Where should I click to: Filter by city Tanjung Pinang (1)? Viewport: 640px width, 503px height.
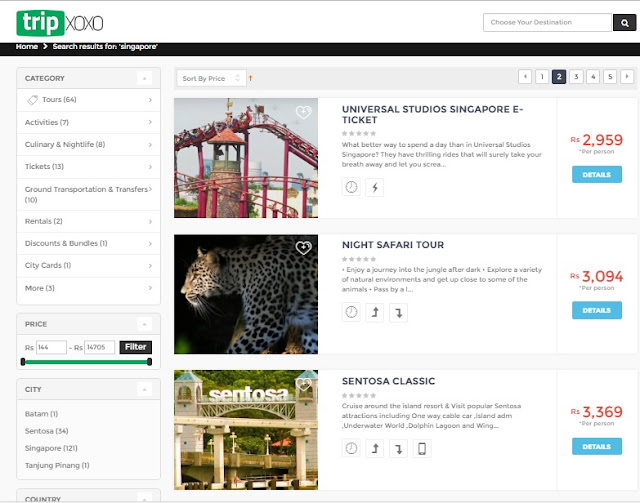tap(57, 465)
